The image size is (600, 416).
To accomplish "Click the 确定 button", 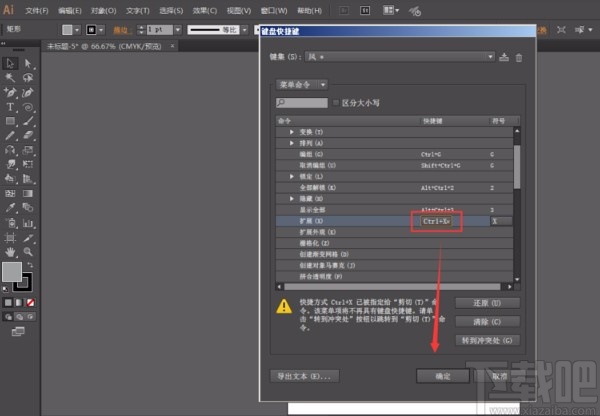I will [x=443, y=376].
